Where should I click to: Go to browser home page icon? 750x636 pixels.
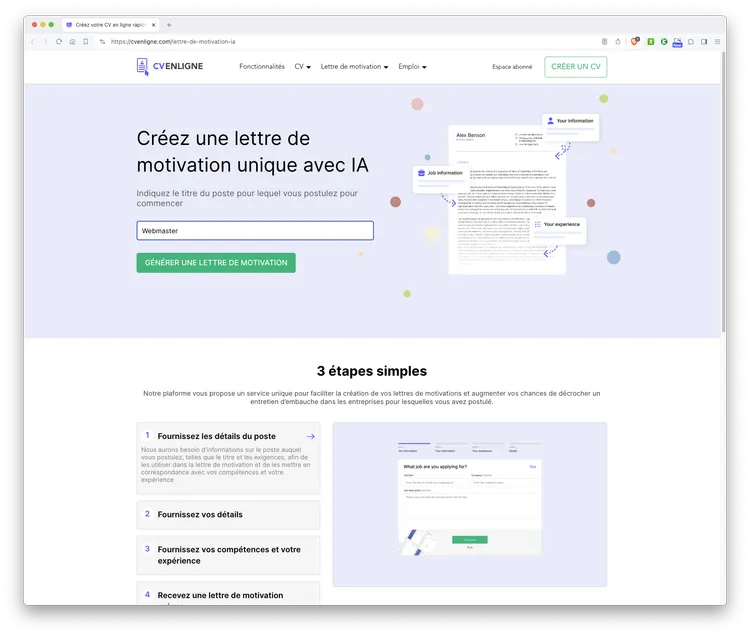point(72,42)
